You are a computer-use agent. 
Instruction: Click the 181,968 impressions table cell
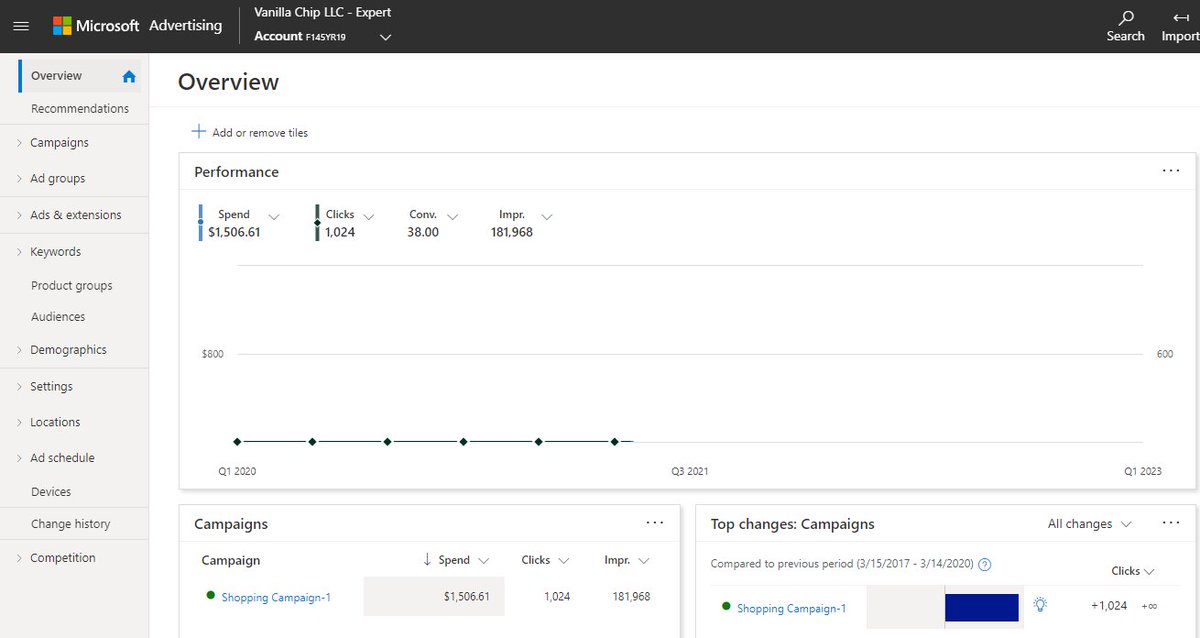coord(631,597)
